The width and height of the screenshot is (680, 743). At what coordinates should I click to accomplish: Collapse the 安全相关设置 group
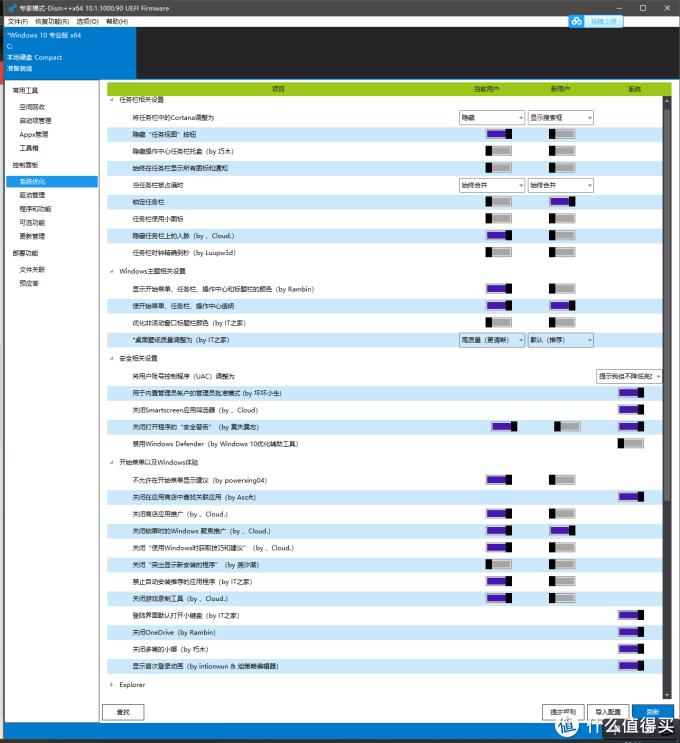tap(112, 358)
